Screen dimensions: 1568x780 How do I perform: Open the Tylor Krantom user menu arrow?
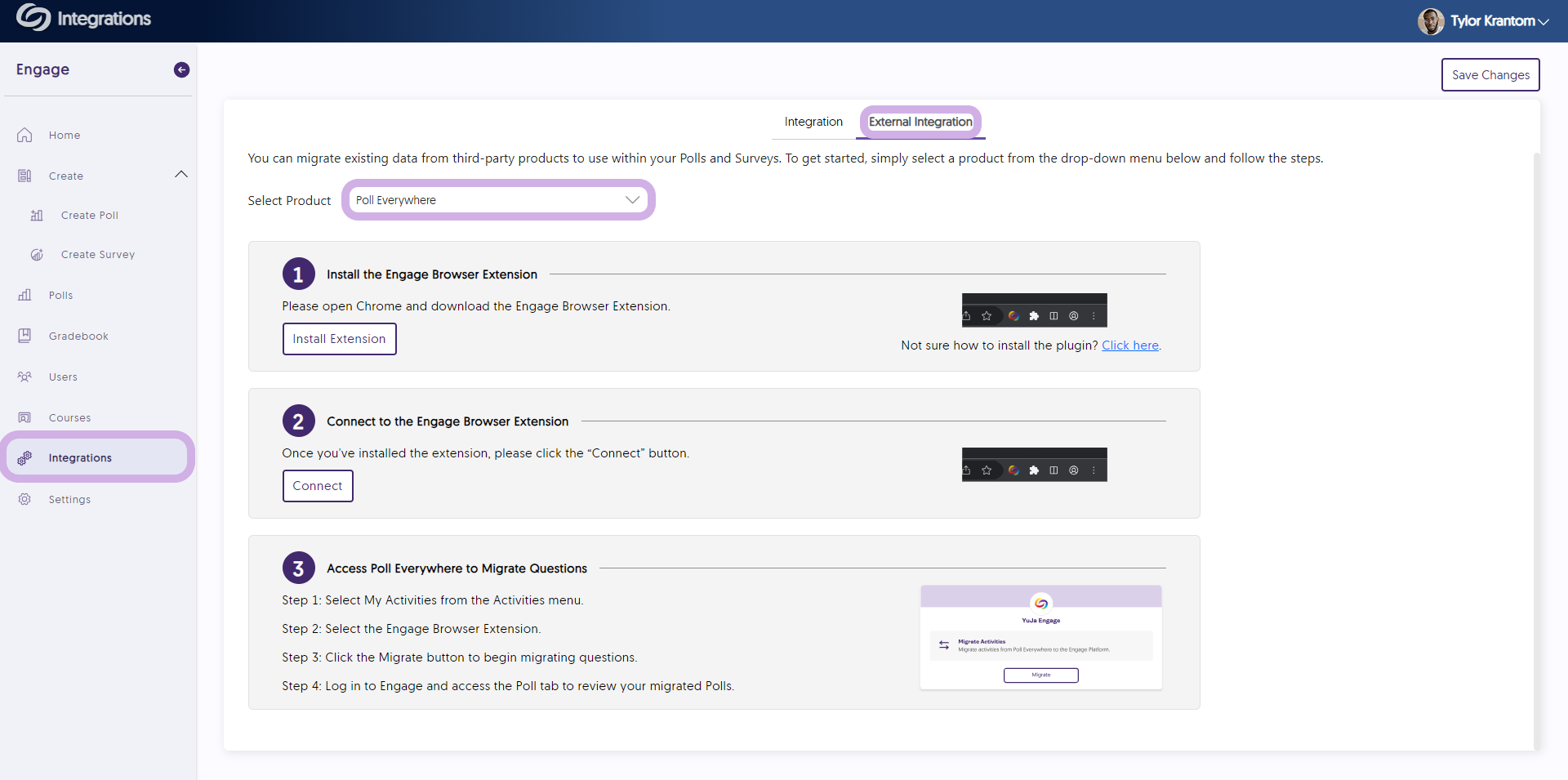pos(1543,22)
